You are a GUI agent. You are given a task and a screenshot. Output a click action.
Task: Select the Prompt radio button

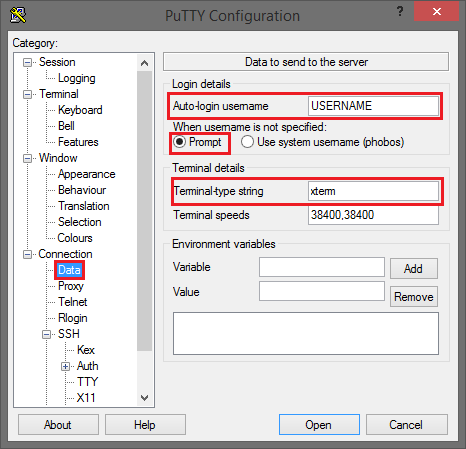coord(179,142)
